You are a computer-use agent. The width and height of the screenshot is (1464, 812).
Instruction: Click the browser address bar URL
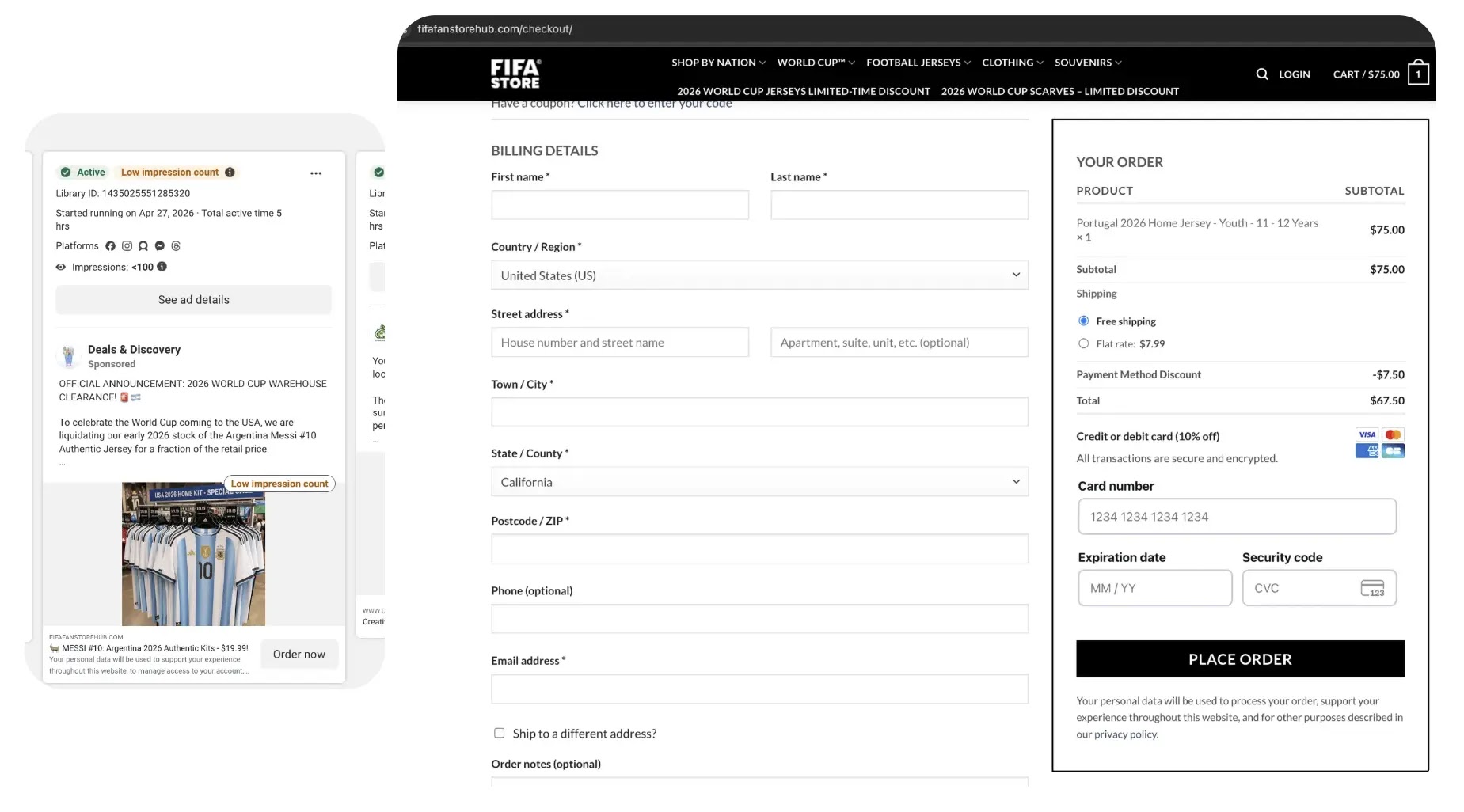pyautogui.click(x=495, y=29)
